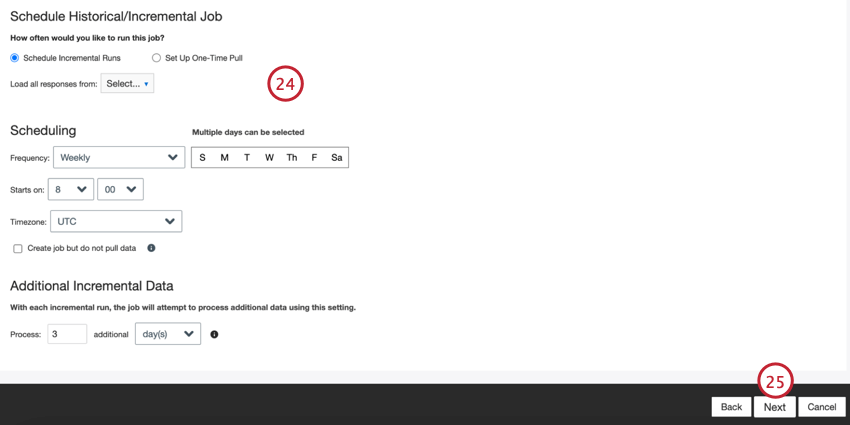Select Set Up One-Time Pull option
Viewport: 850px width, 425px height.
pos(157,57)
